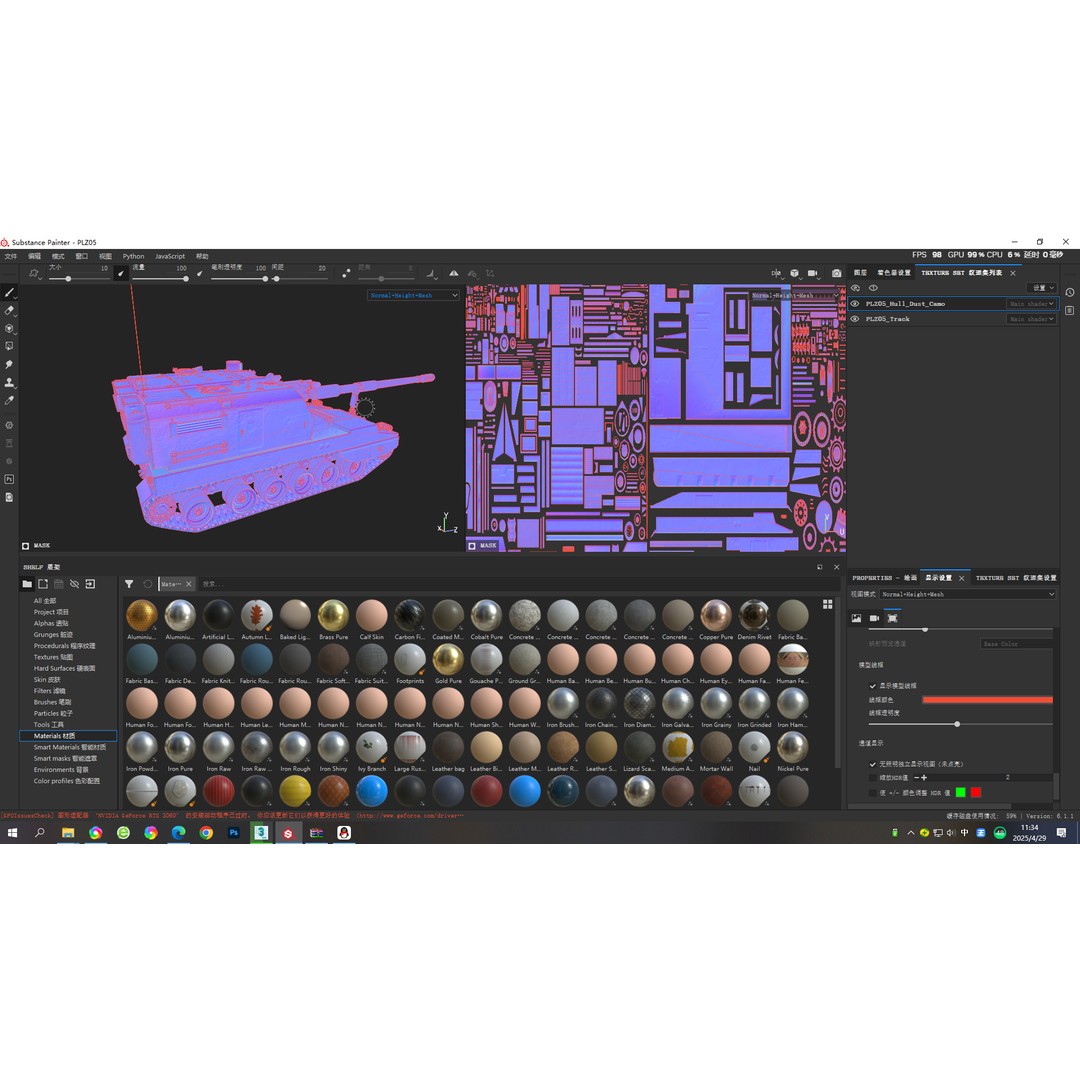Open Main shader dropdown for PLZ05_Track

pos(1031,319)
